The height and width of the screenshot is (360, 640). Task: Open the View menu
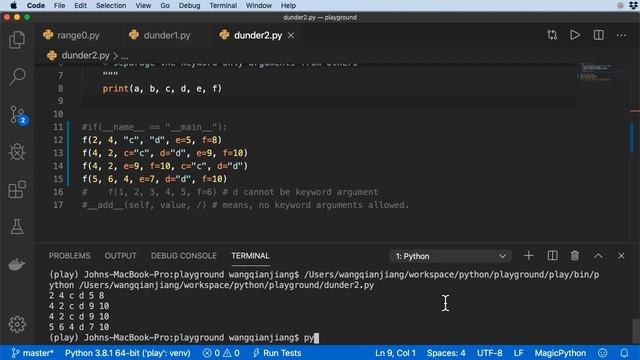click(143, 5)
